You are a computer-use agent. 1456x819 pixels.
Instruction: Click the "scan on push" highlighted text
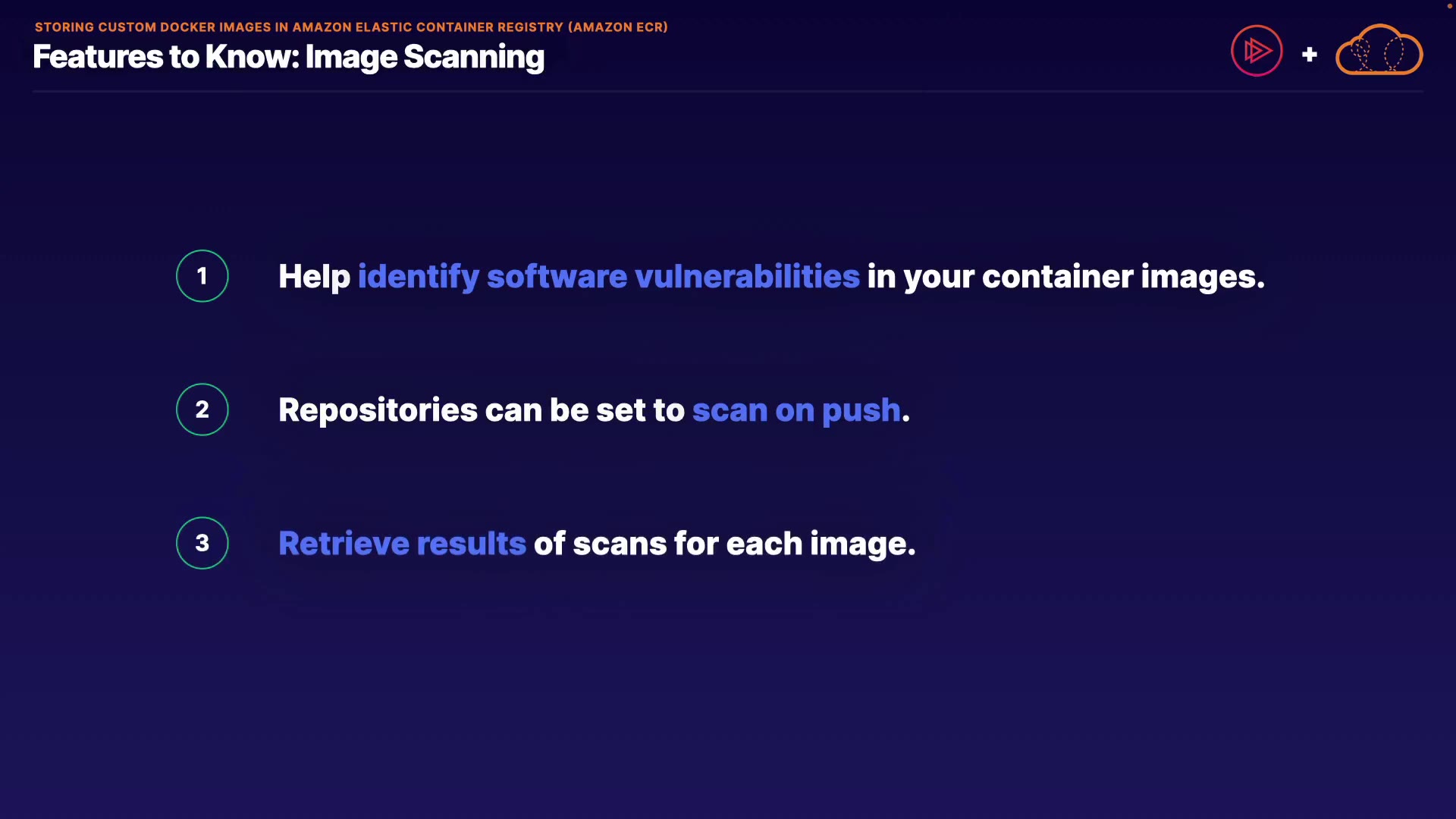pyautogui.click(x=795, y=410)
